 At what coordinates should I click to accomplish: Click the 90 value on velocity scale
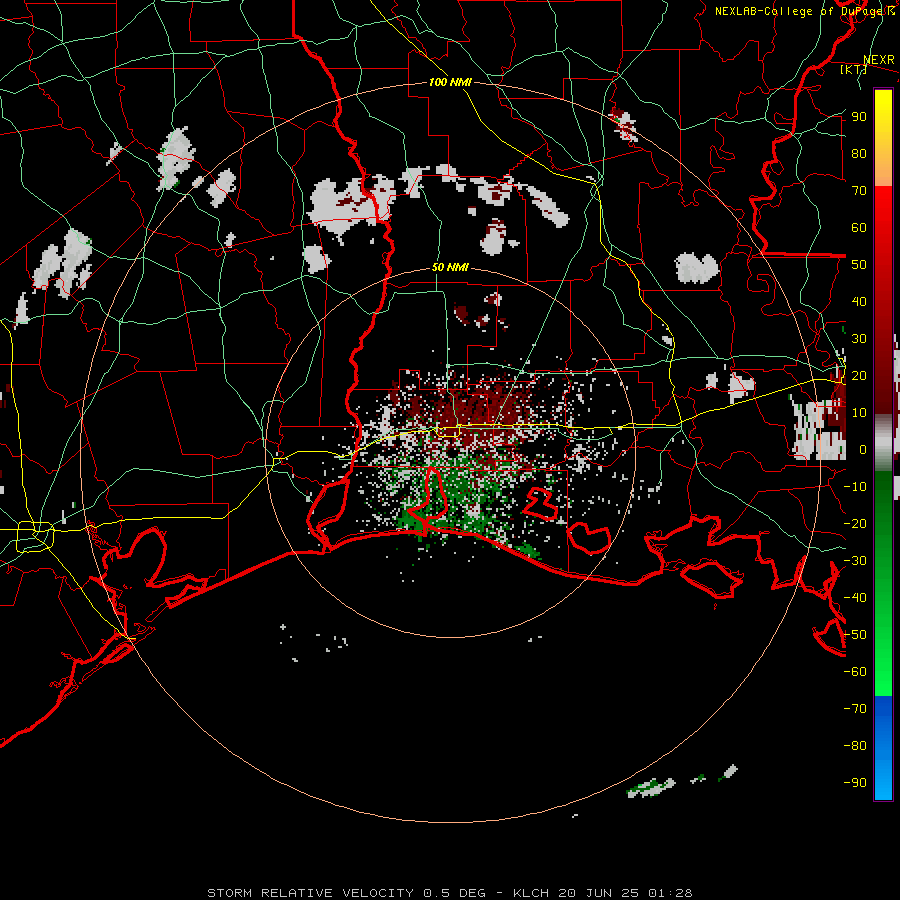[859, 117]
